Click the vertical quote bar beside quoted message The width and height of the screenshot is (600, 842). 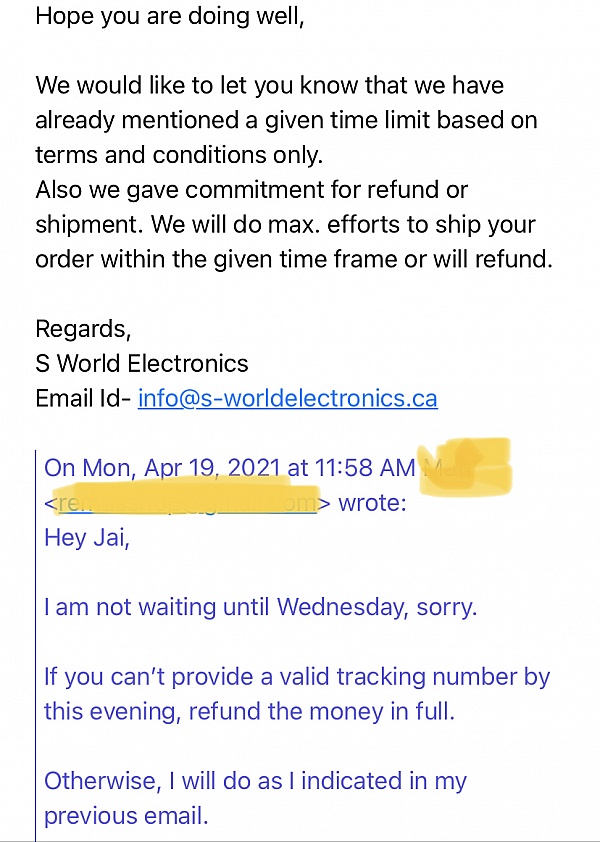click(x=35, y=644)
